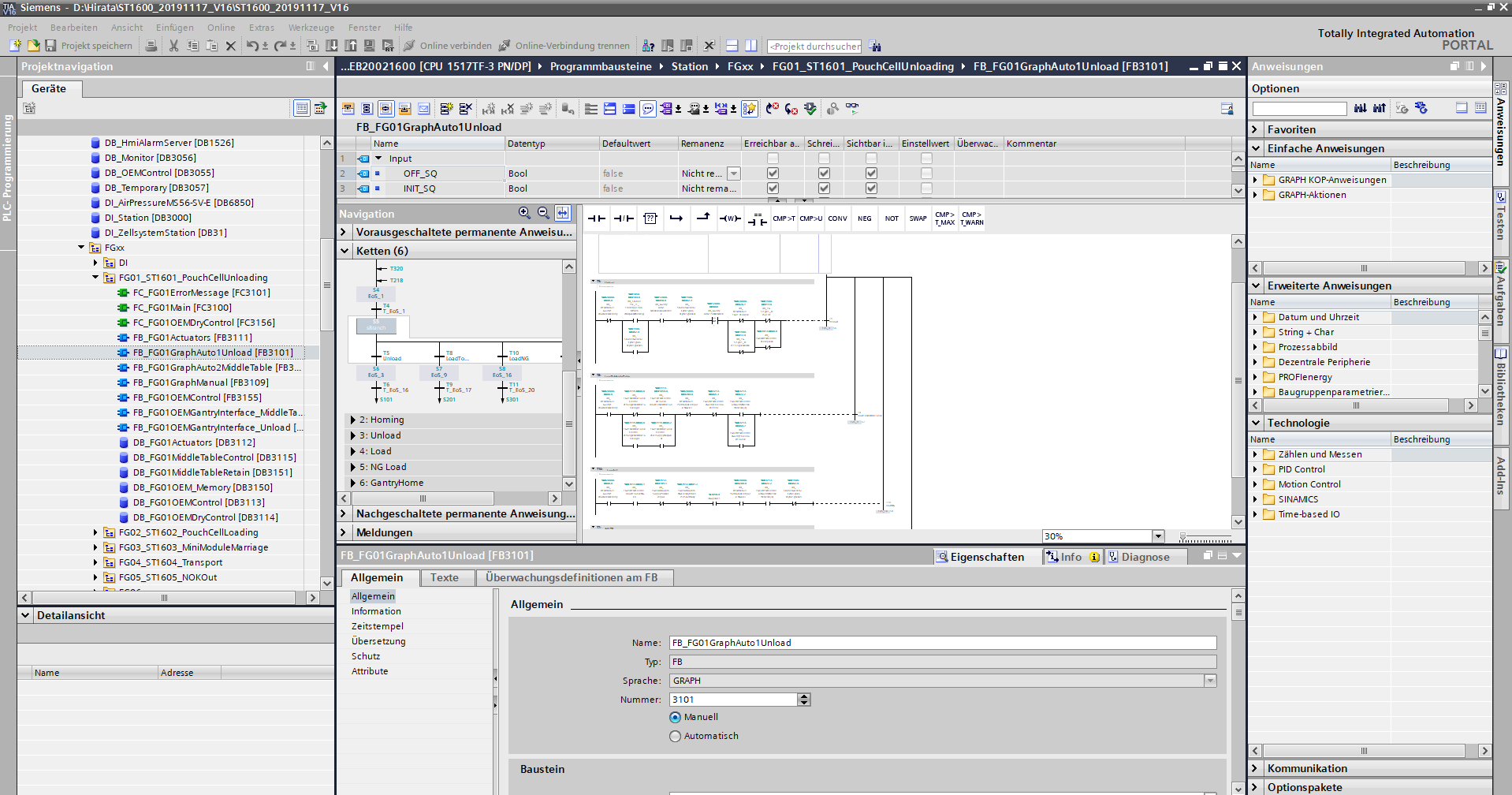Screen dimensions: 1512x795
Task: Select the Automatisch radio button
Action: pos(675,737)
